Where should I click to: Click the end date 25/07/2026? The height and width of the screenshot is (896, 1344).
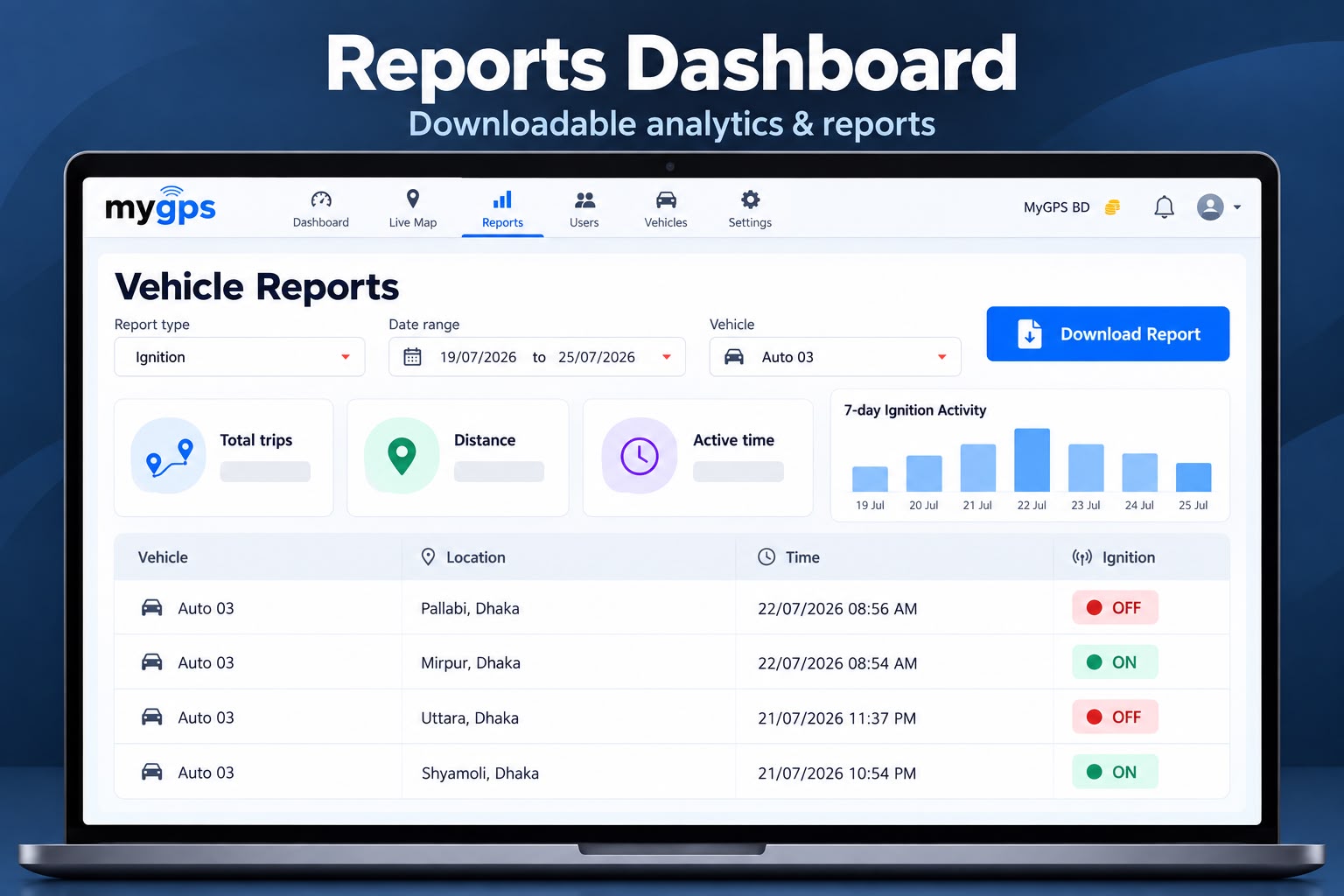tap(597, 357)
